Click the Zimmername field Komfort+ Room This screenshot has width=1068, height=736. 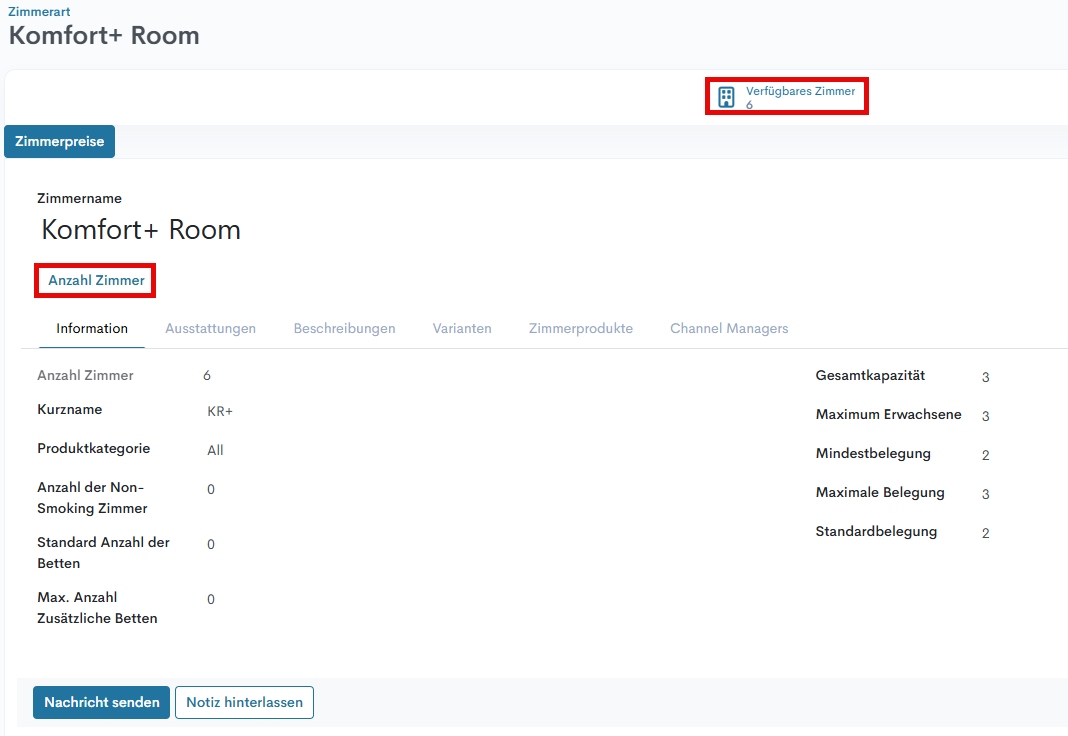141,230
